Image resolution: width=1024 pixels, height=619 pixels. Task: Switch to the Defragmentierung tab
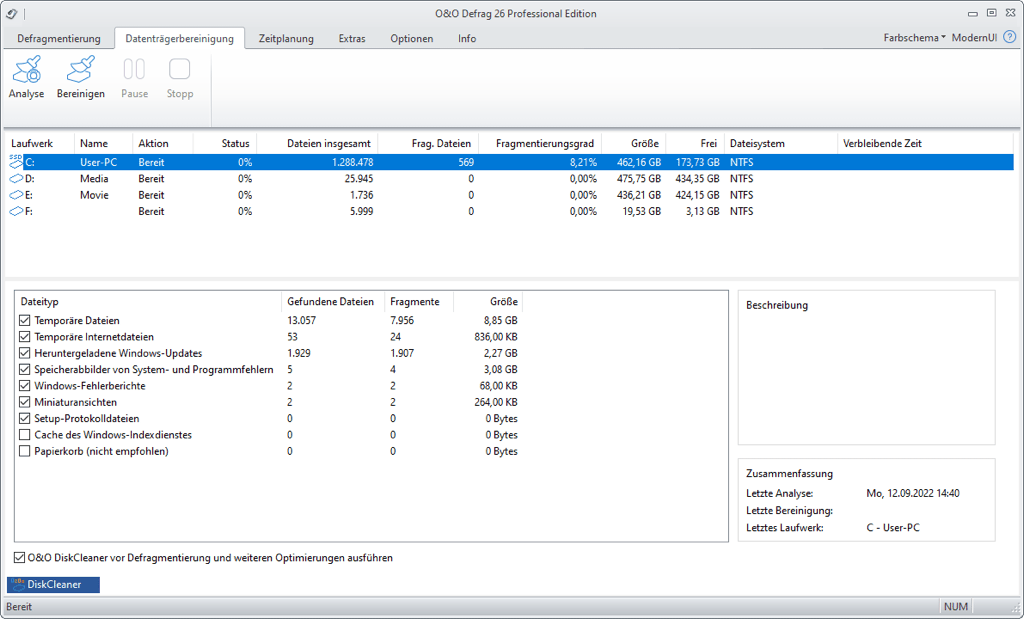[59, 39]
